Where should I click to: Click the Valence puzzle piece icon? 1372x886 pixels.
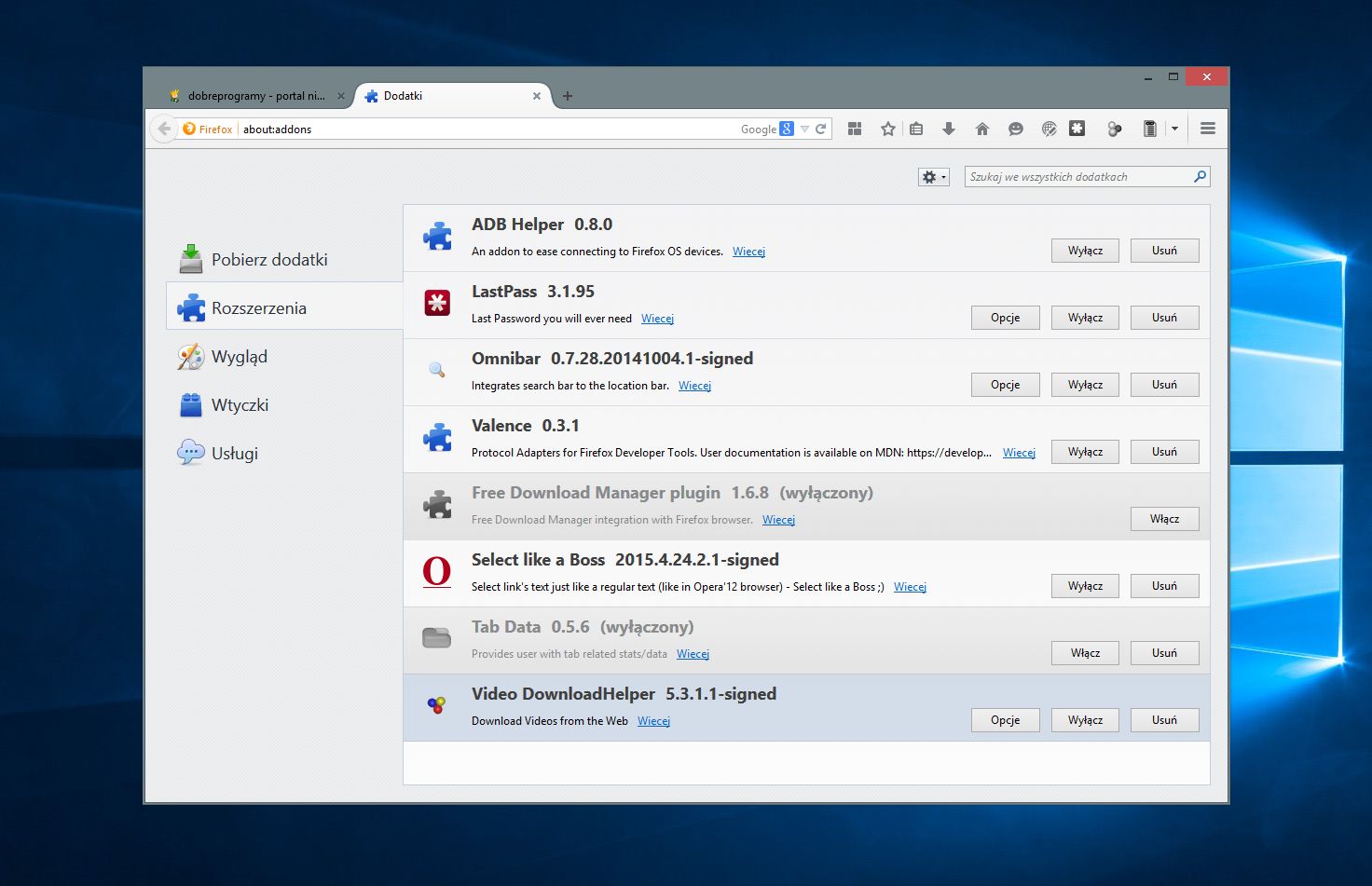click(437, 437)
